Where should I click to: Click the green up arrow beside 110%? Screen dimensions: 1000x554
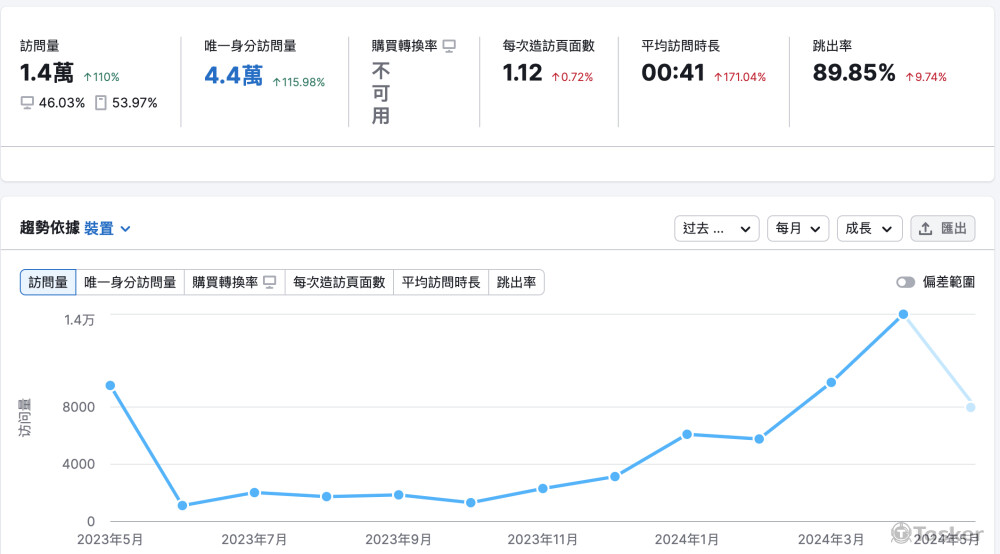pyautogui.click(x=88, y=77)
